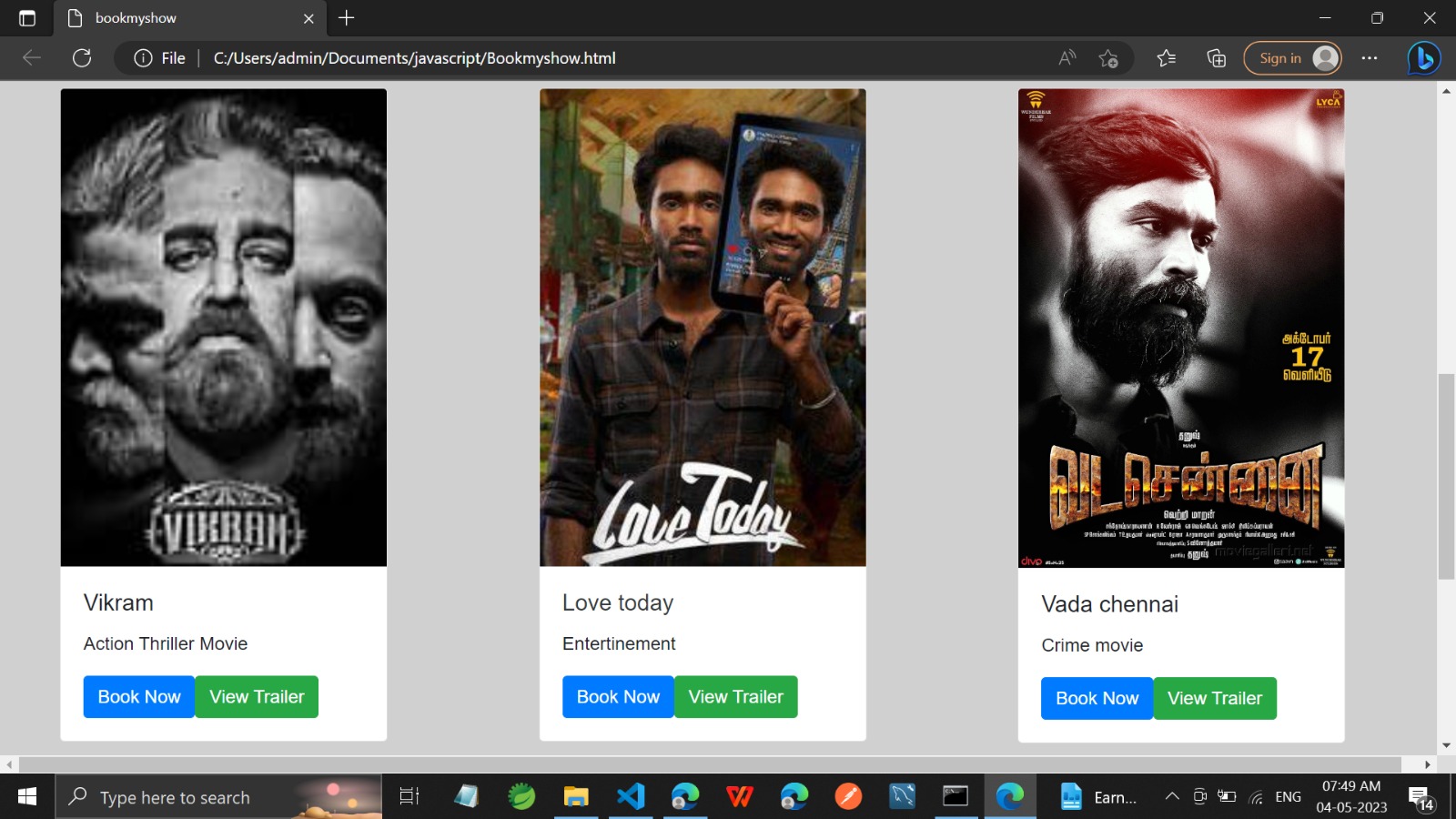Click the Vikram title text
The height and width of the screenshot is (819, 1456).
118,603
